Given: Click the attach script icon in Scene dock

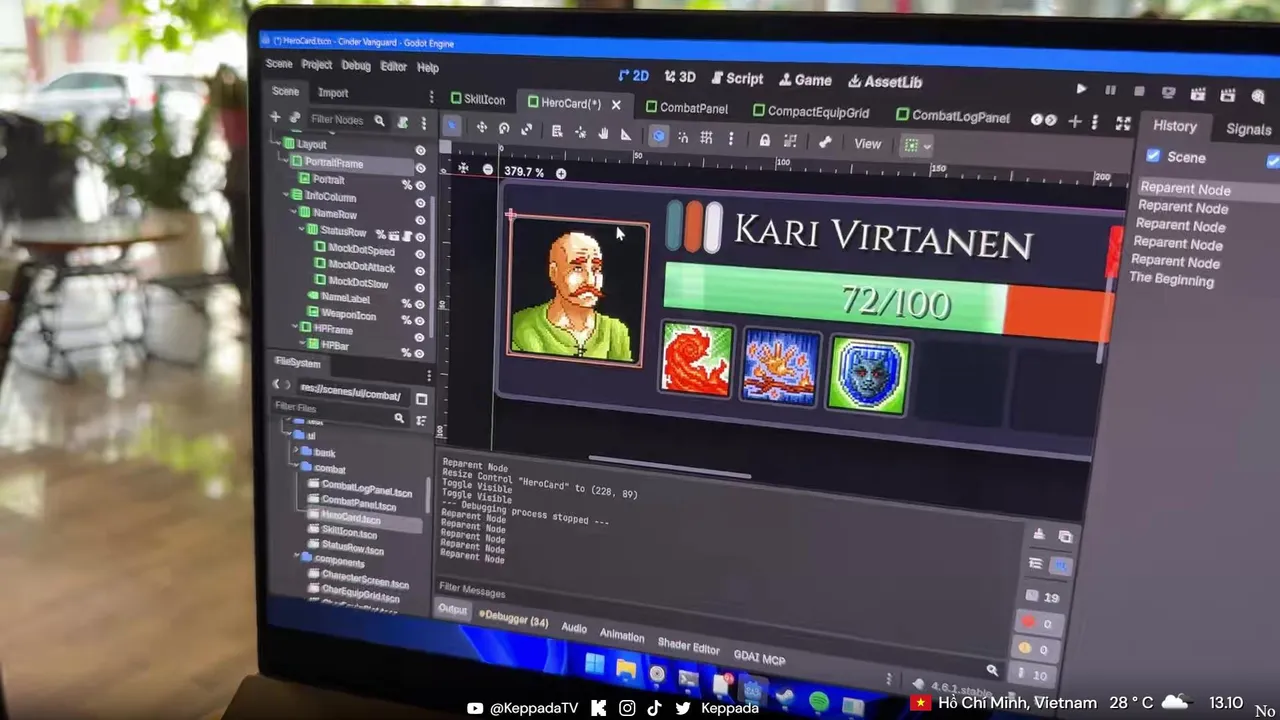Looking at the screenshot, I should point(403,122).
